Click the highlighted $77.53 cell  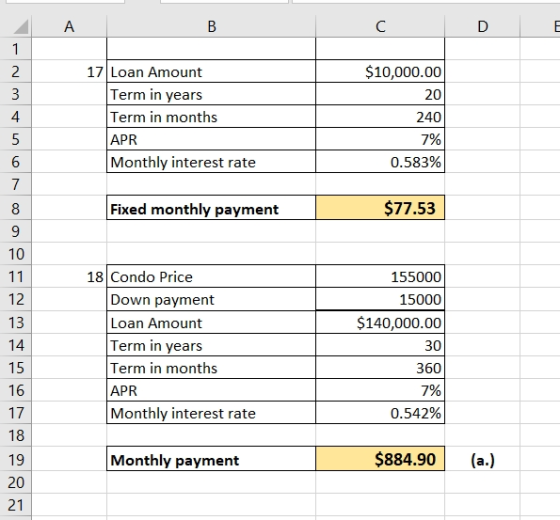pyautogui.click(x=380, y=208)
